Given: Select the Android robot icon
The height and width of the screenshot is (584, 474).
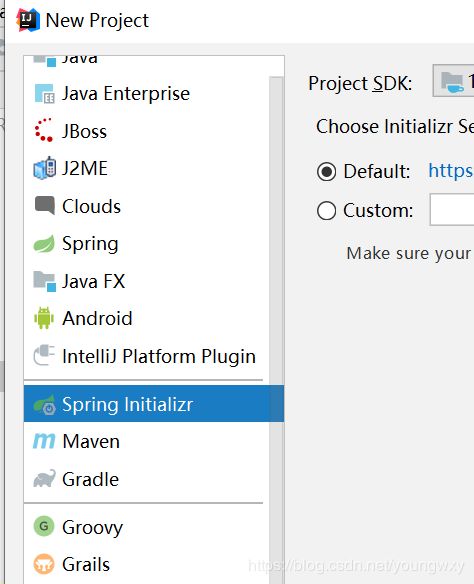Looking at the screenshot, I should pyautogui.click(x=44, y=318).
